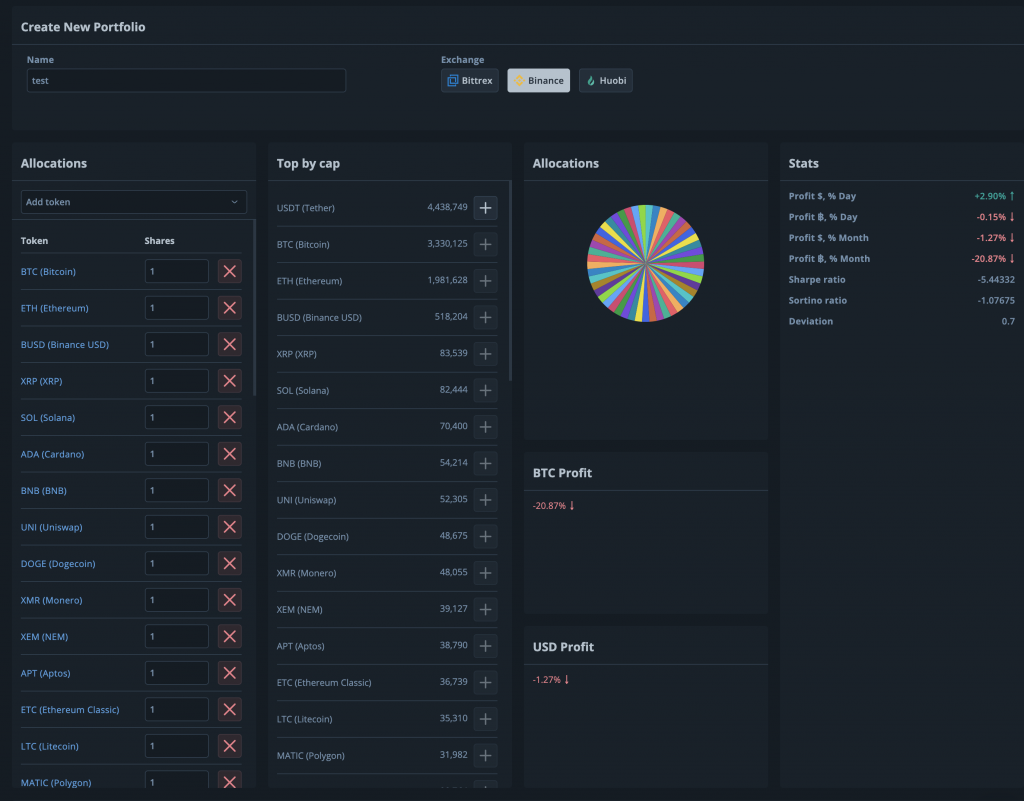Click the -5.44332 Sharpe ratio value
Image resolution: width=1024 pixels, height=801 pixels.
996,279
